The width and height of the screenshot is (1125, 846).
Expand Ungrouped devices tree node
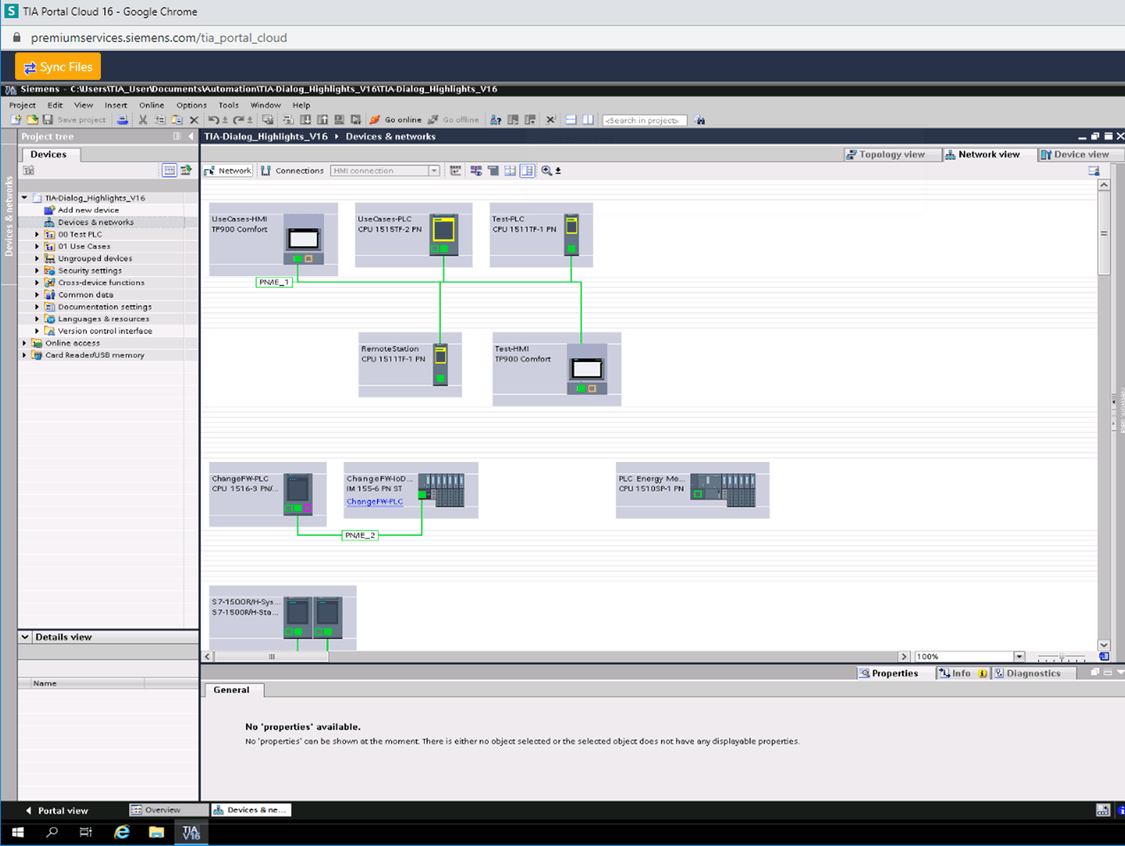[37, 258]
